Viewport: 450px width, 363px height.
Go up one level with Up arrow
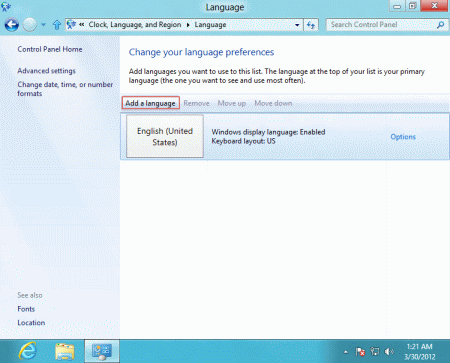(57, 25)
